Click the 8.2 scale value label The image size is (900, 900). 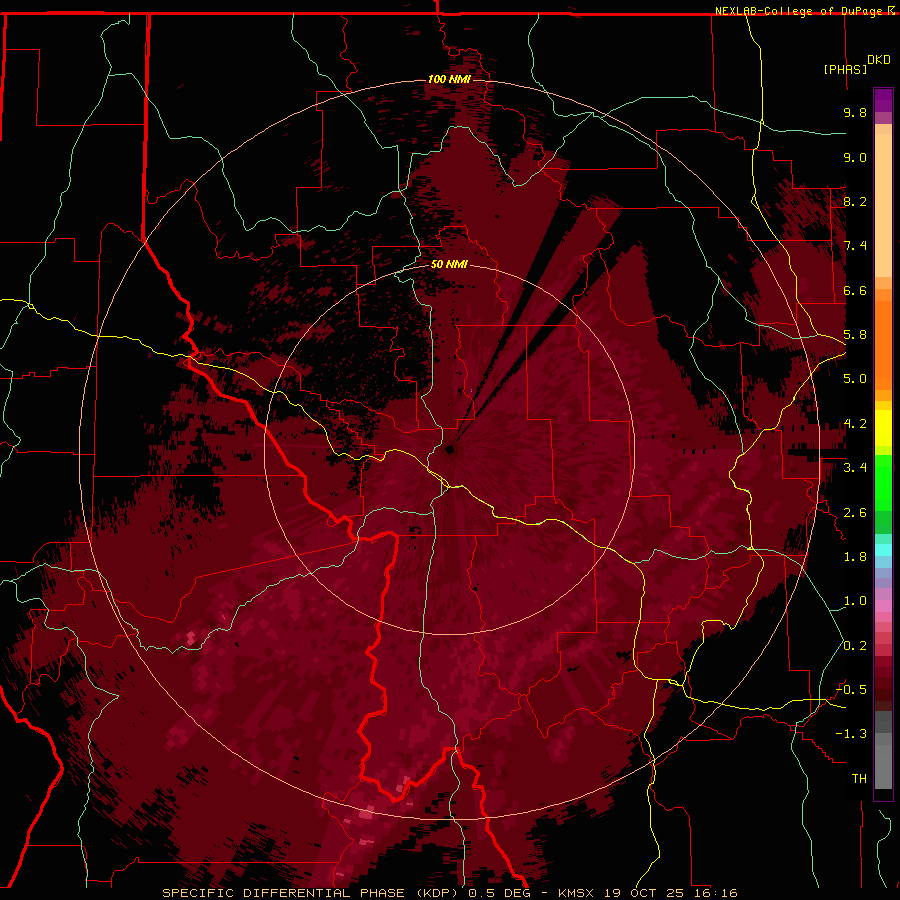(x=855, y=201)
